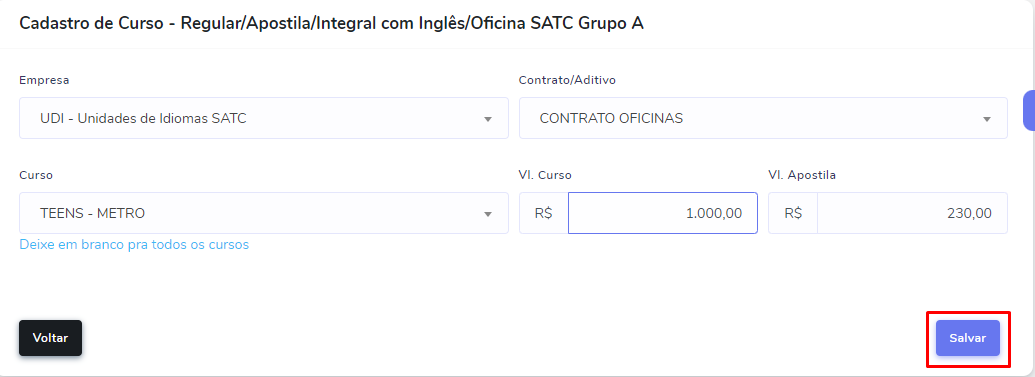Click the Cadastro de Curso heading
1035x377 pixels.
(331, 24)
